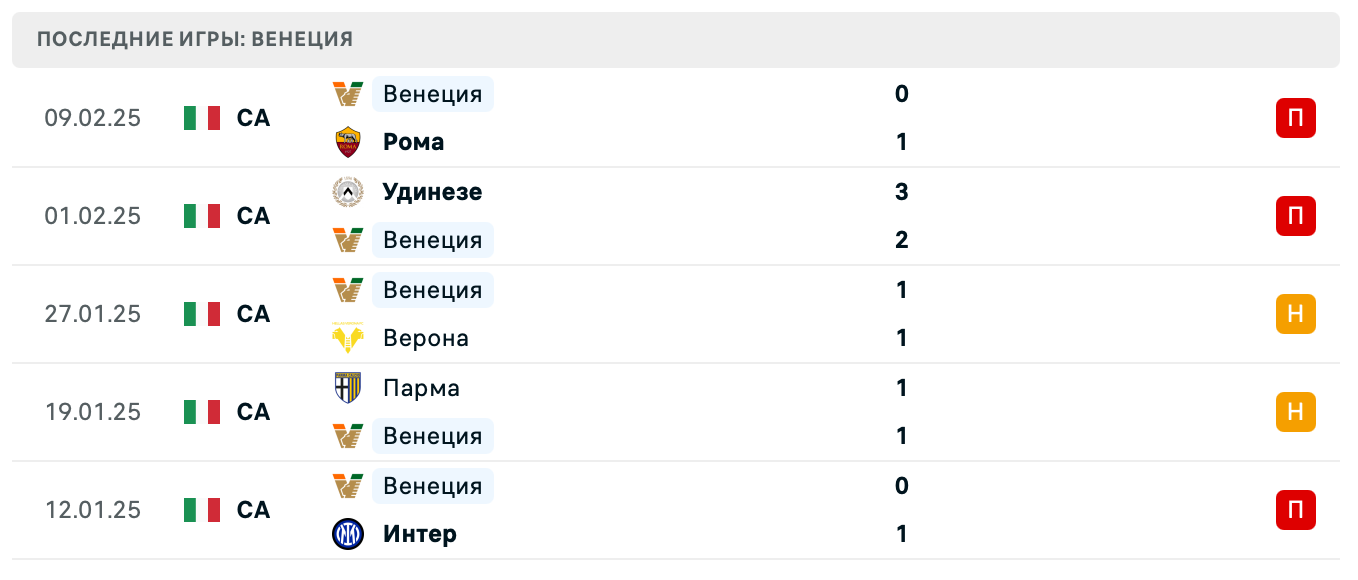
Task: Open the Венеция team page from the Roma match
Action: pos(432,94)
